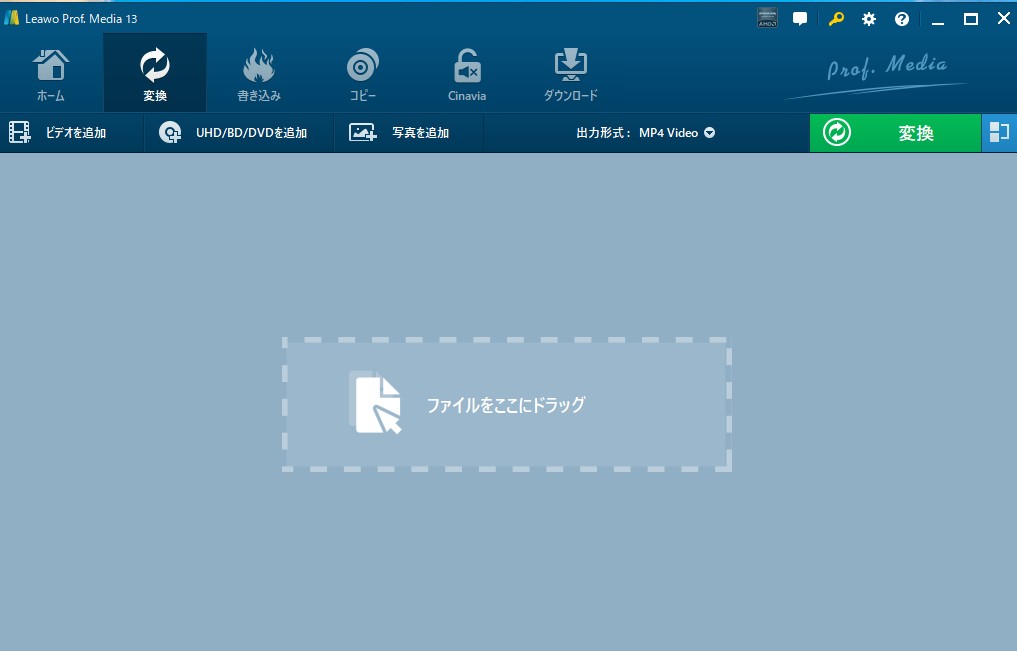1017x651 pixels.
Task: Open the ダウンロード (Download) module
Action: [x=570, y=75]
